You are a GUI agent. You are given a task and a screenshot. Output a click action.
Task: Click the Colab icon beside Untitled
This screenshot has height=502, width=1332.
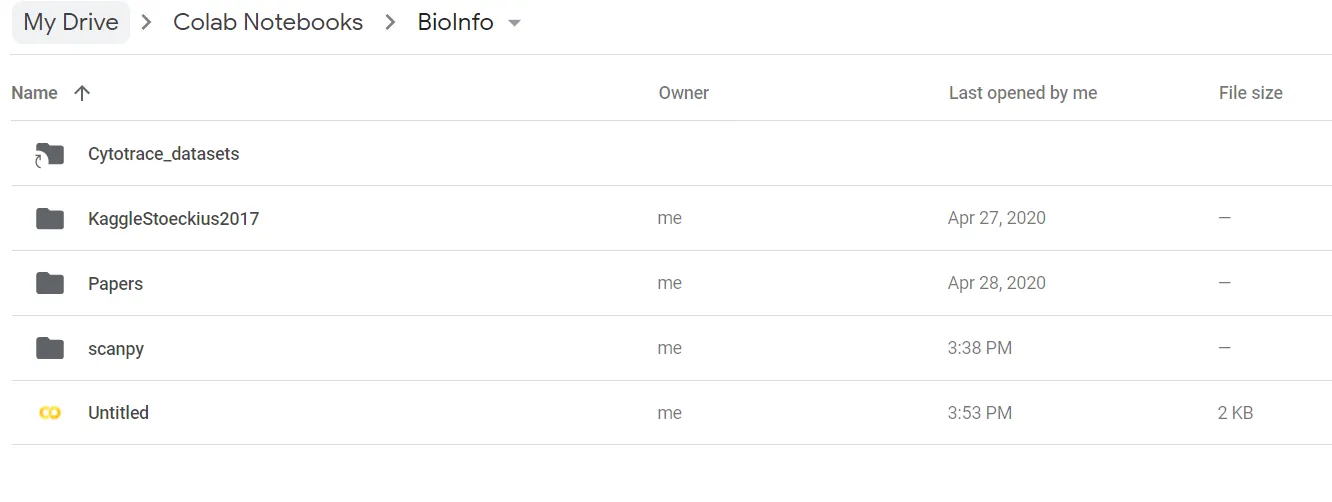[49, 413]
